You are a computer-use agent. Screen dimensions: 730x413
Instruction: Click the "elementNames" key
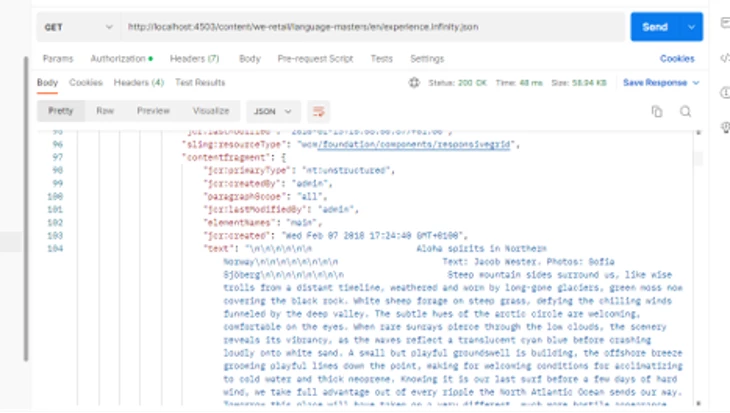click(x=239, y=223)
